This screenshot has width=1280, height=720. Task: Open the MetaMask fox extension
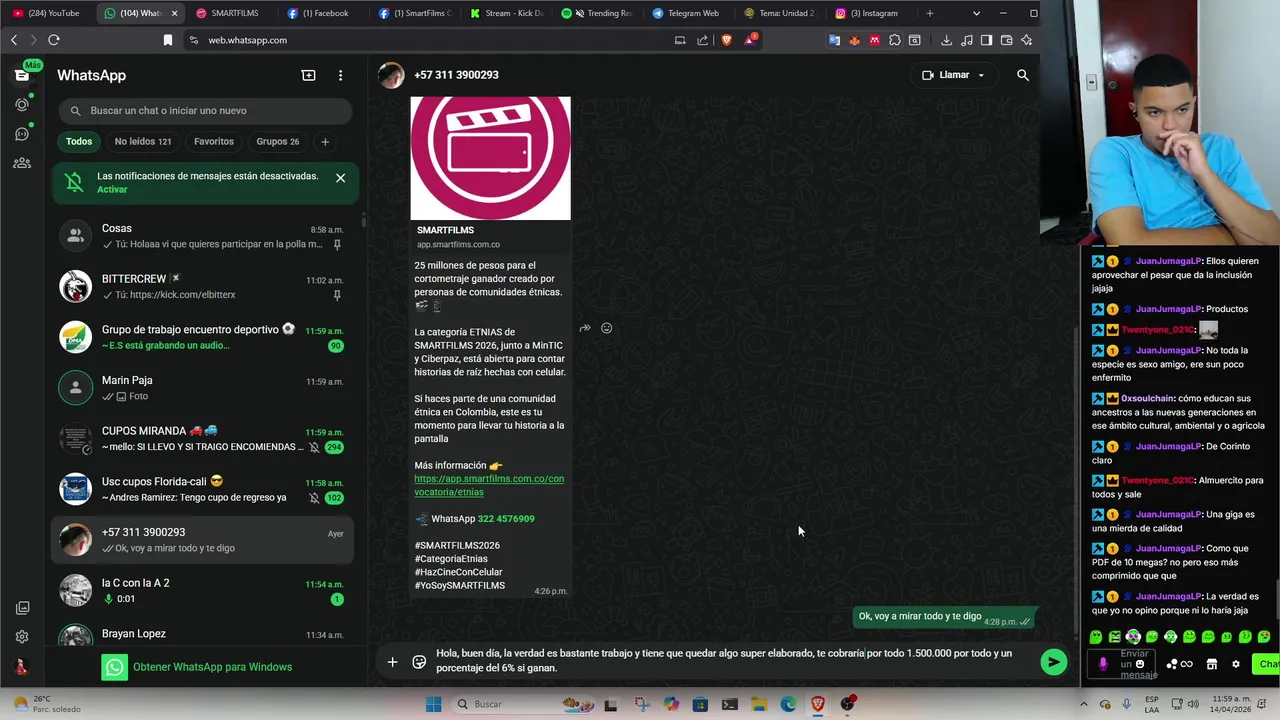(x=854, y=40)
